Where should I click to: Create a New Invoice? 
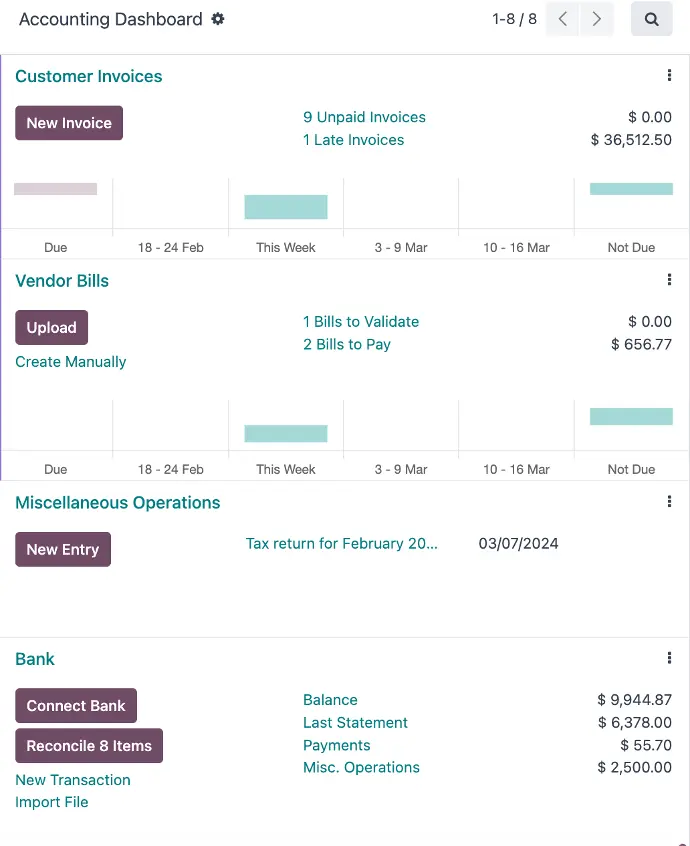[69, 123]
